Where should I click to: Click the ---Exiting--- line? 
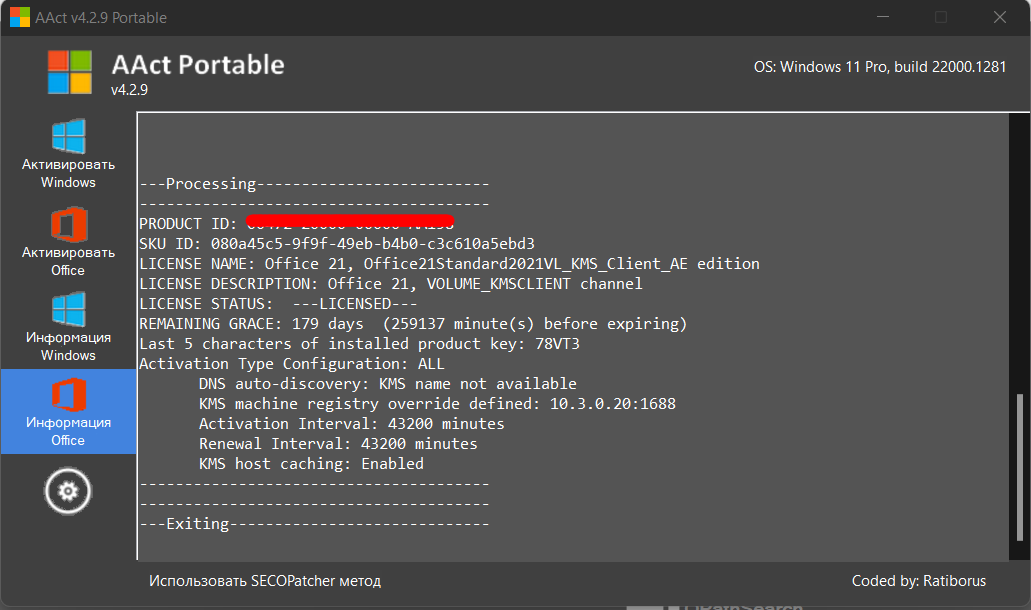[x=314, y=524]
